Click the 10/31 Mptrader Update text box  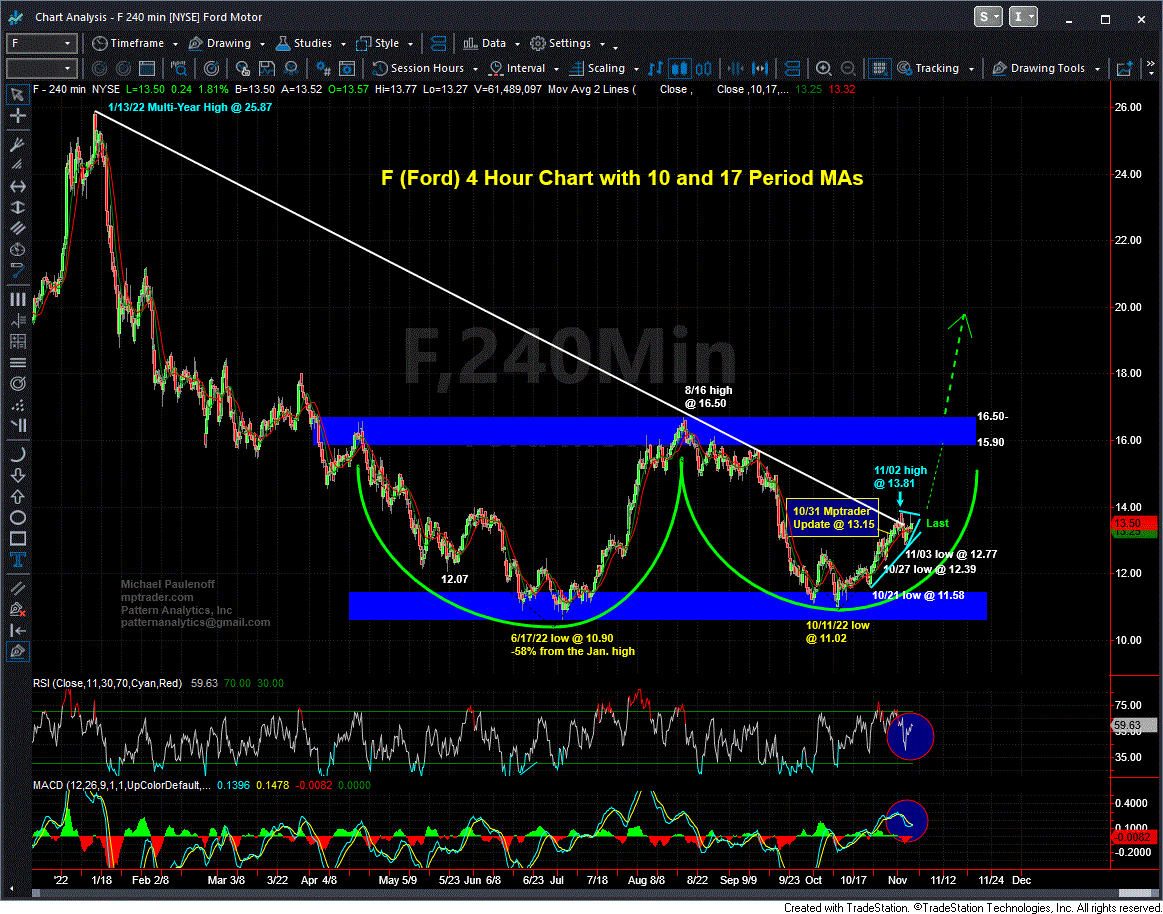tap(832, 517)
